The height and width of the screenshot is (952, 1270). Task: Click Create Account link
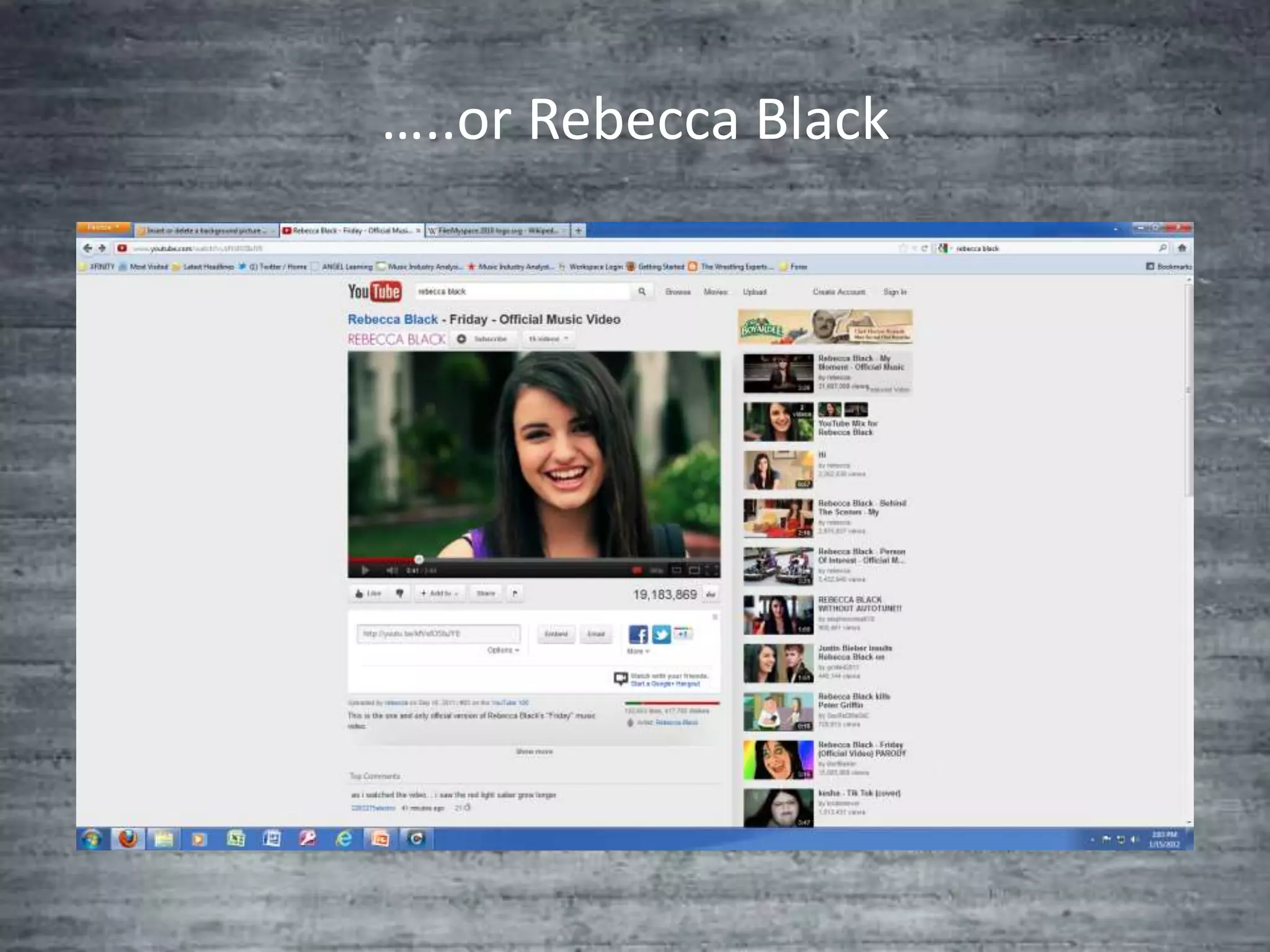pos(838,292)
